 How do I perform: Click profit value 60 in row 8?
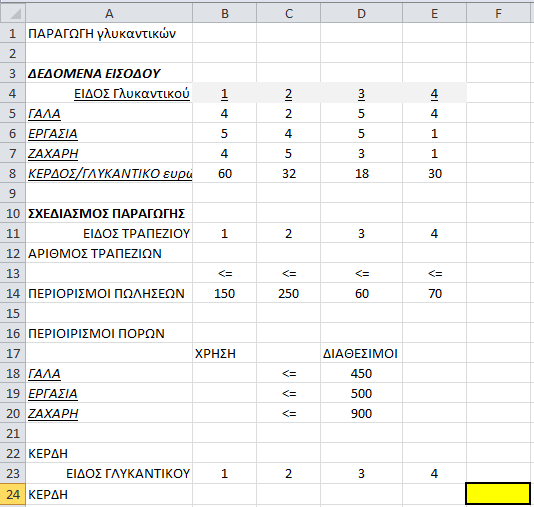pyautogui.click(x=224, y=173)
